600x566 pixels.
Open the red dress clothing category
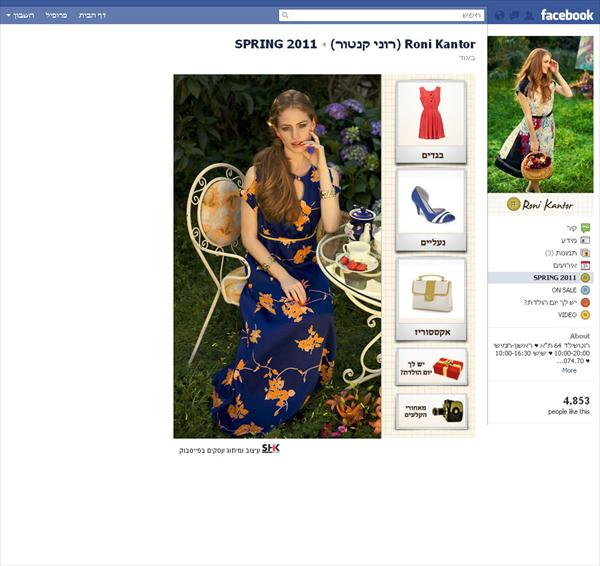[431, 122]
